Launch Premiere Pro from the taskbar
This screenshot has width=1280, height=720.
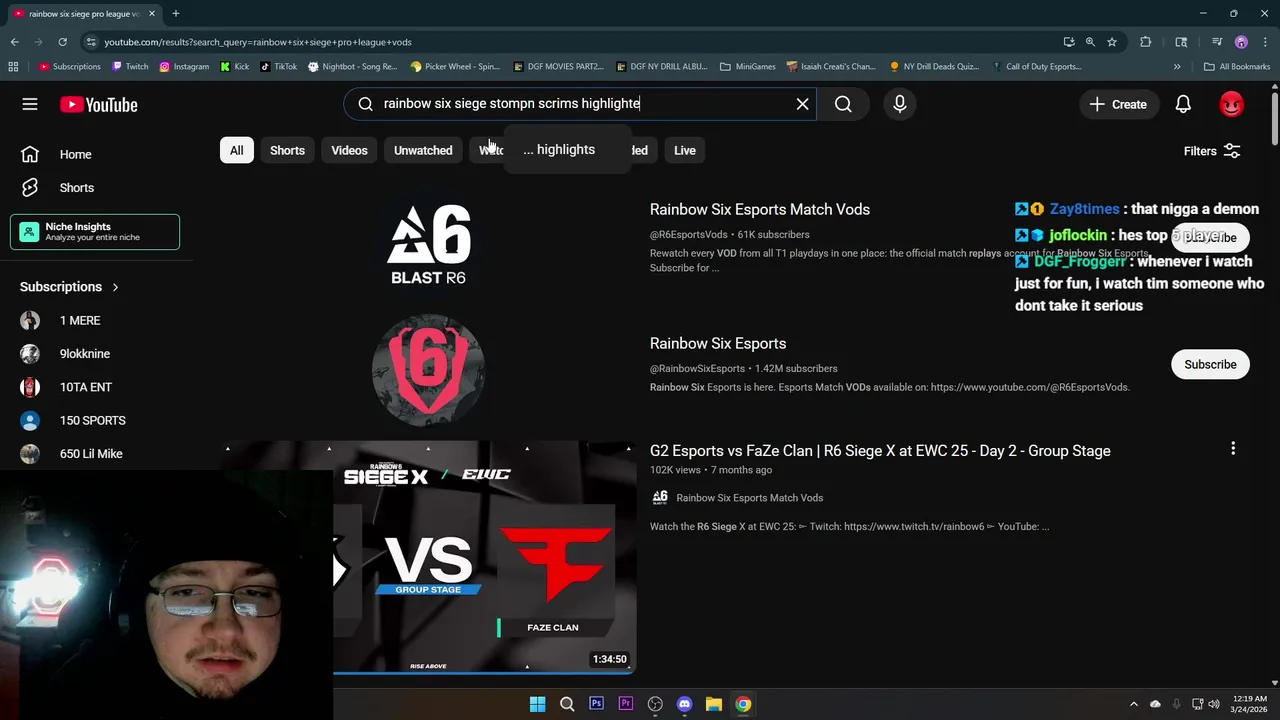point(626,704)
